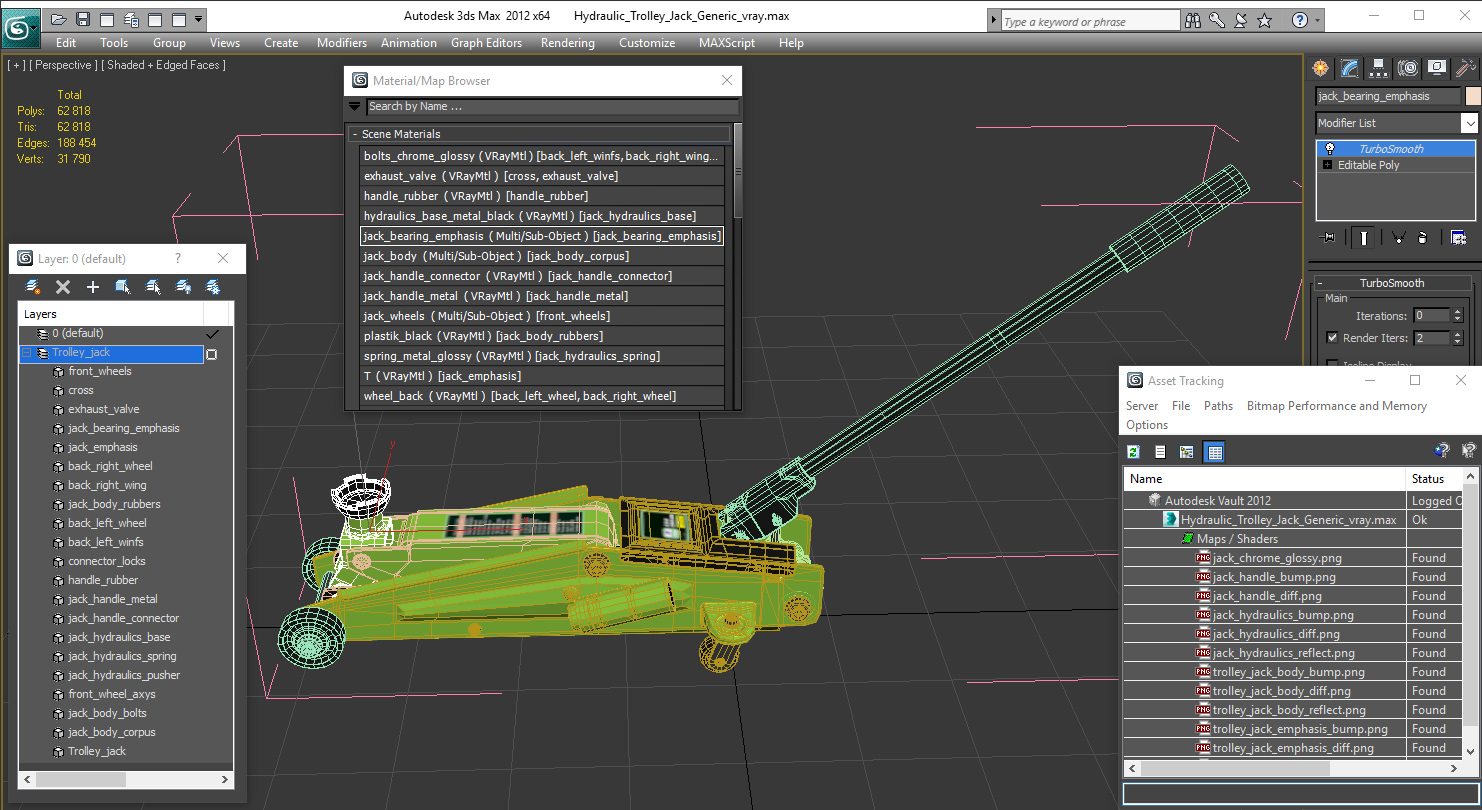Image resolution: width=1482 pixels, height=810 pixels.
Task: Open Bitmap Performance and Memory menu
Action: 1336,406
